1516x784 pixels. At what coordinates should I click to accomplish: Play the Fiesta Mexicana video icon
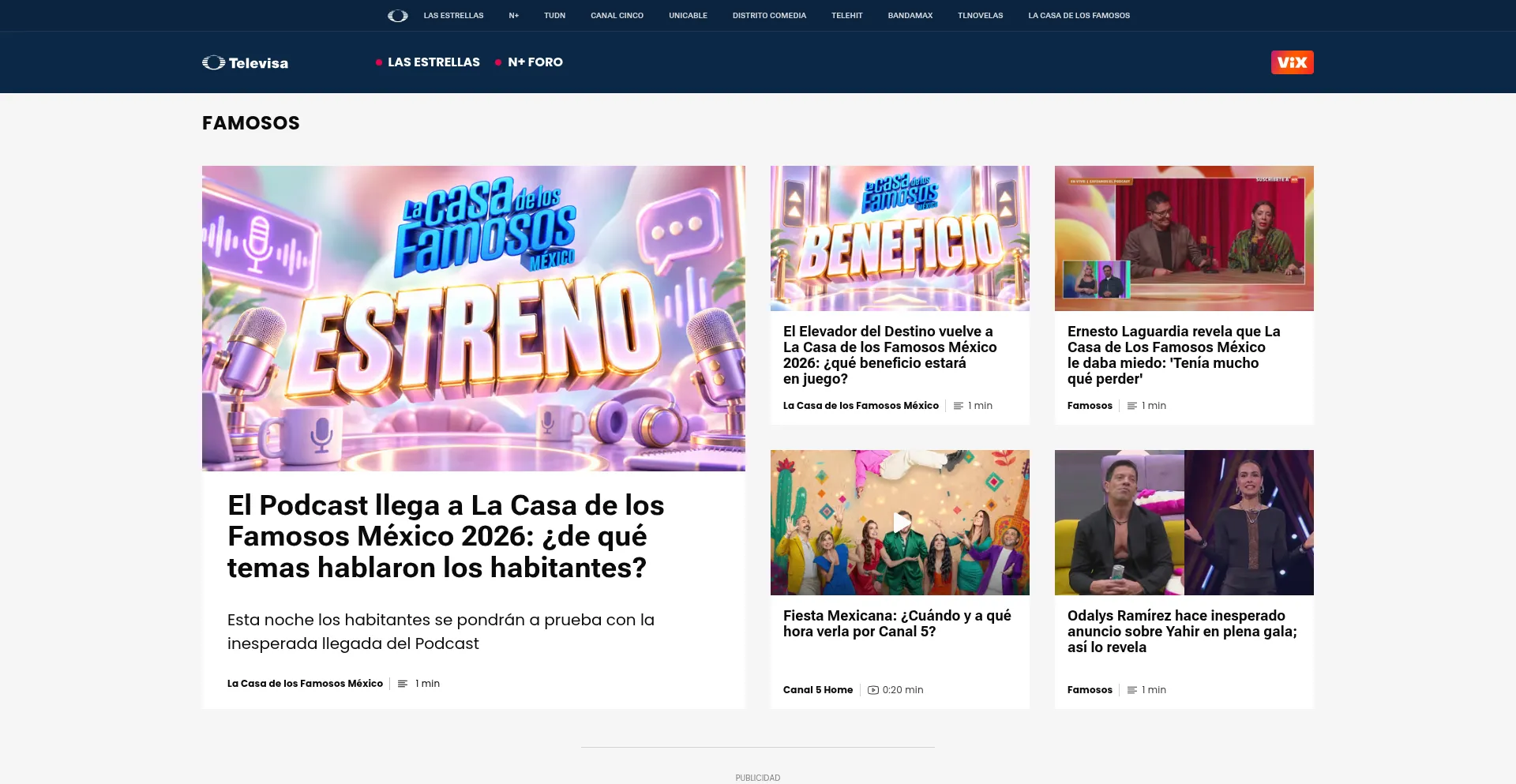coord(900,523)
